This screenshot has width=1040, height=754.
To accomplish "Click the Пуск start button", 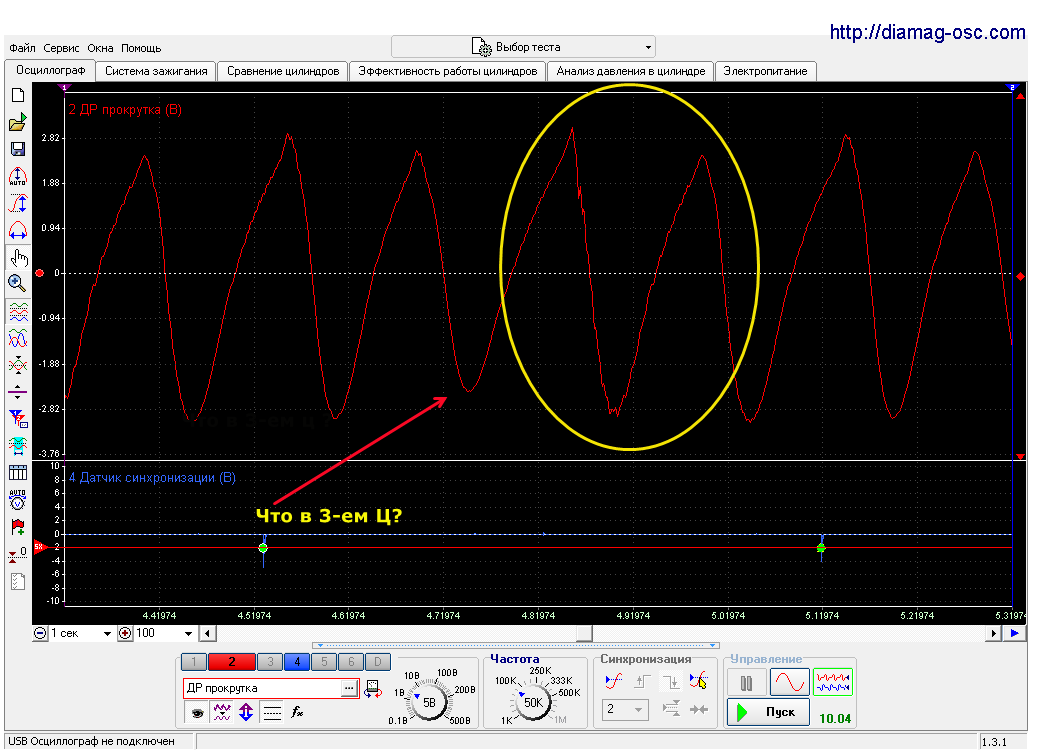I will [x=768, y=712].
